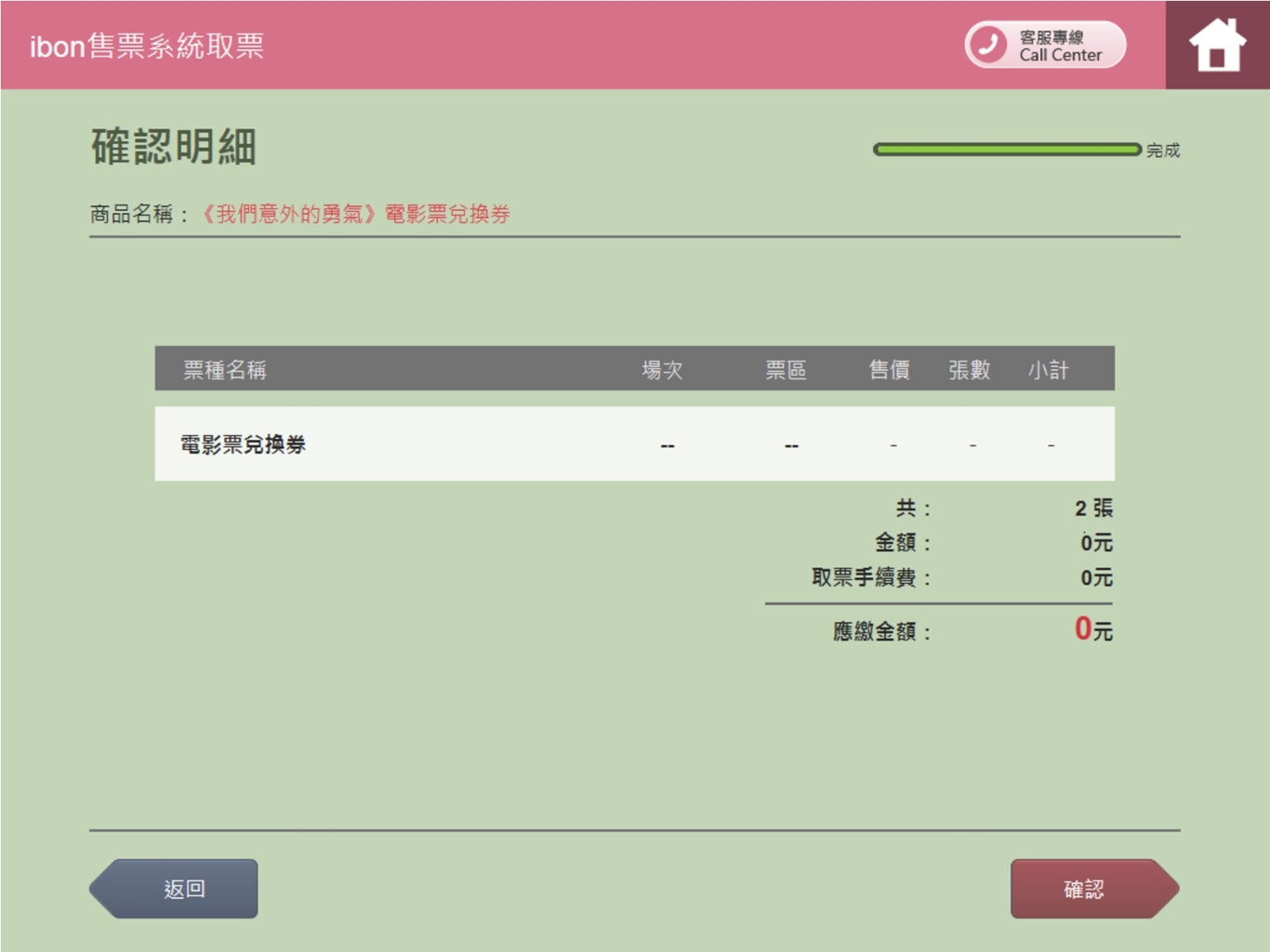
Task: Click the 共 total label
Action: [x=913, y=508]
